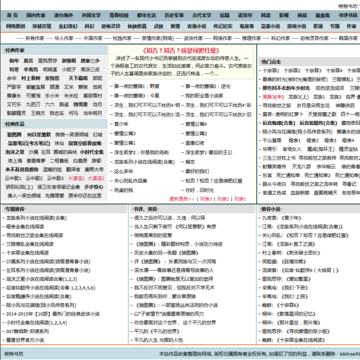Open red 大漠谣1 link in 经典作品
This screenshot has height=360, width=360.
76,178
